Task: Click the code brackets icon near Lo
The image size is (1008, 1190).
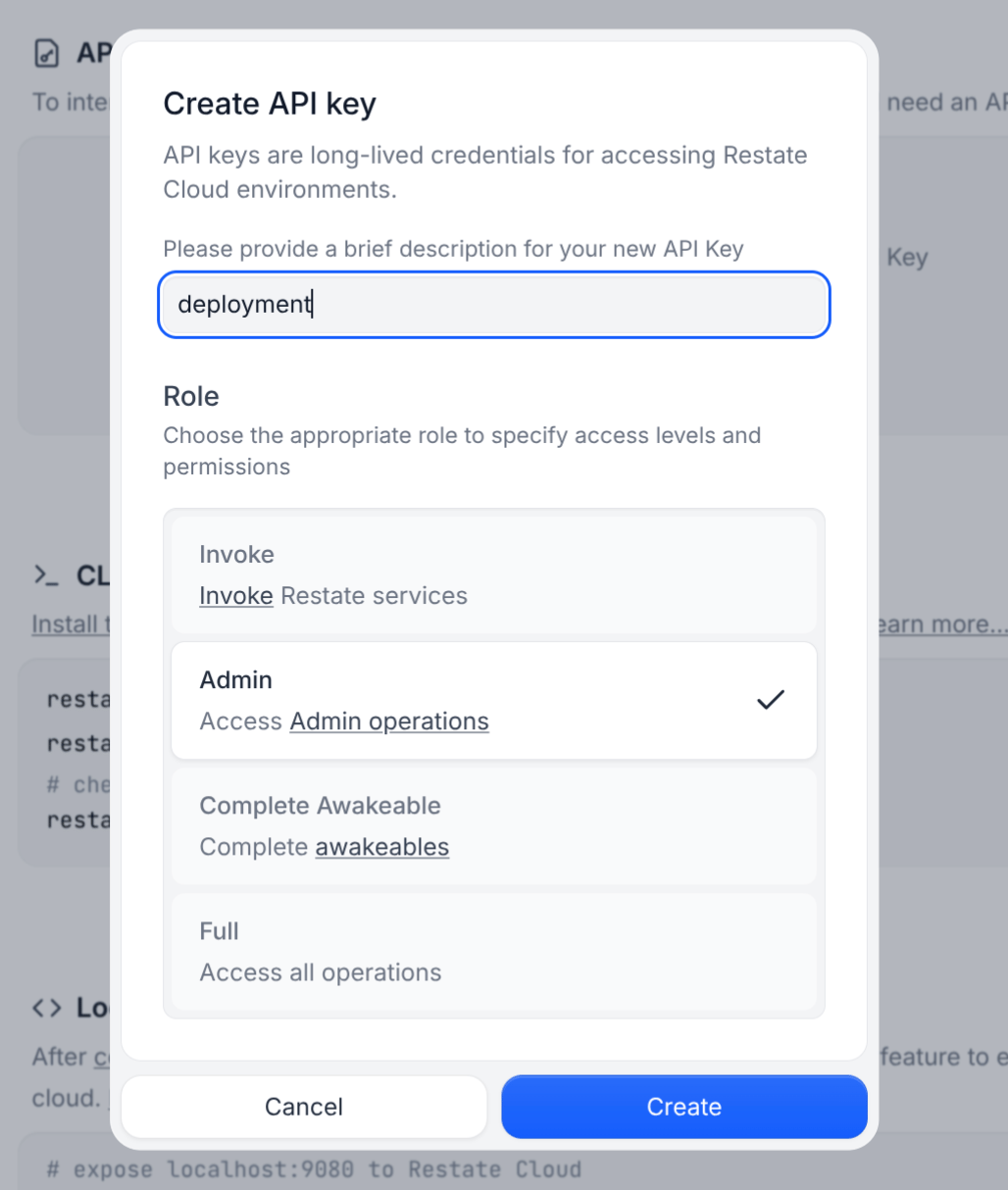Action: point(47,1008)
